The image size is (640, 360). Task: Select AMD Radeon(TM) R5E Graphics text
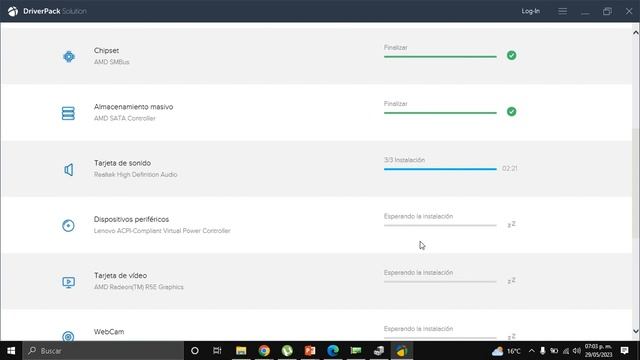click(x=139, y=287)
